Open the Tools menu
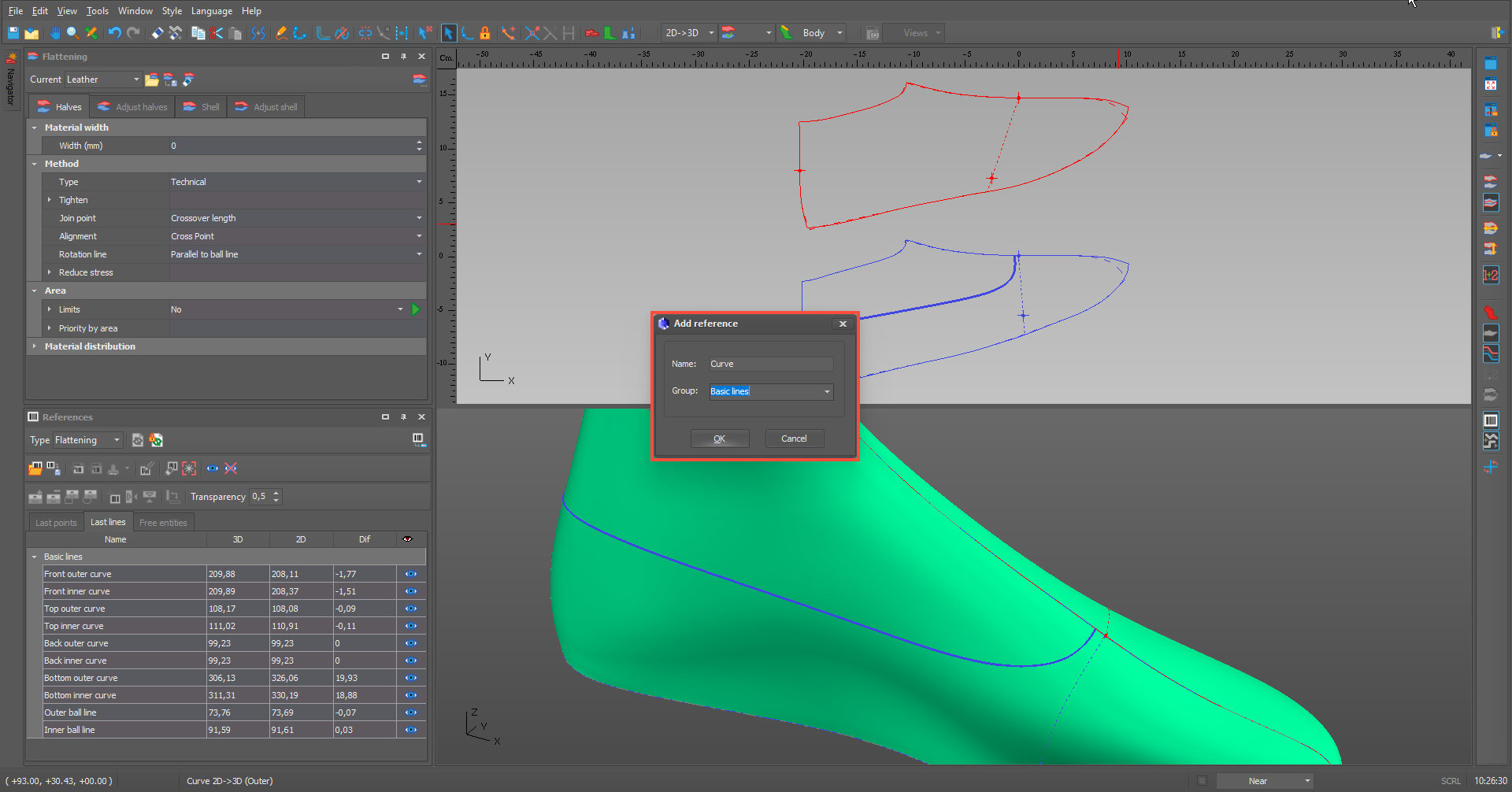Image resolution: width=1512 pixels, height=792 pixels. point(98,11)
